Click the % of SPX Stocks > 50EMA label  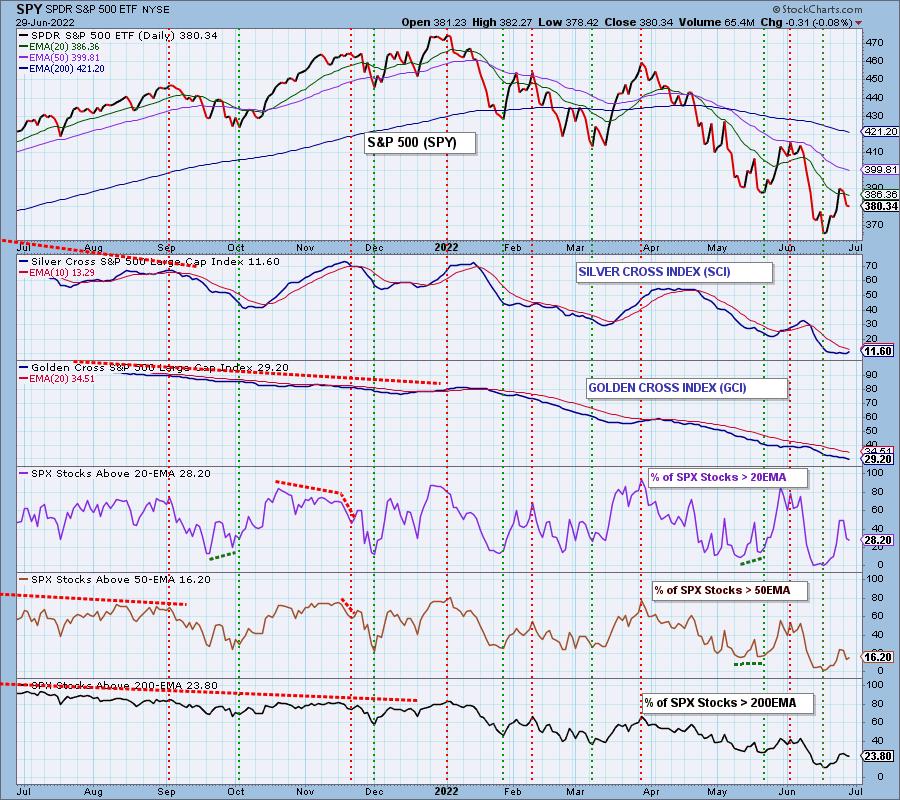pos(728,591)
